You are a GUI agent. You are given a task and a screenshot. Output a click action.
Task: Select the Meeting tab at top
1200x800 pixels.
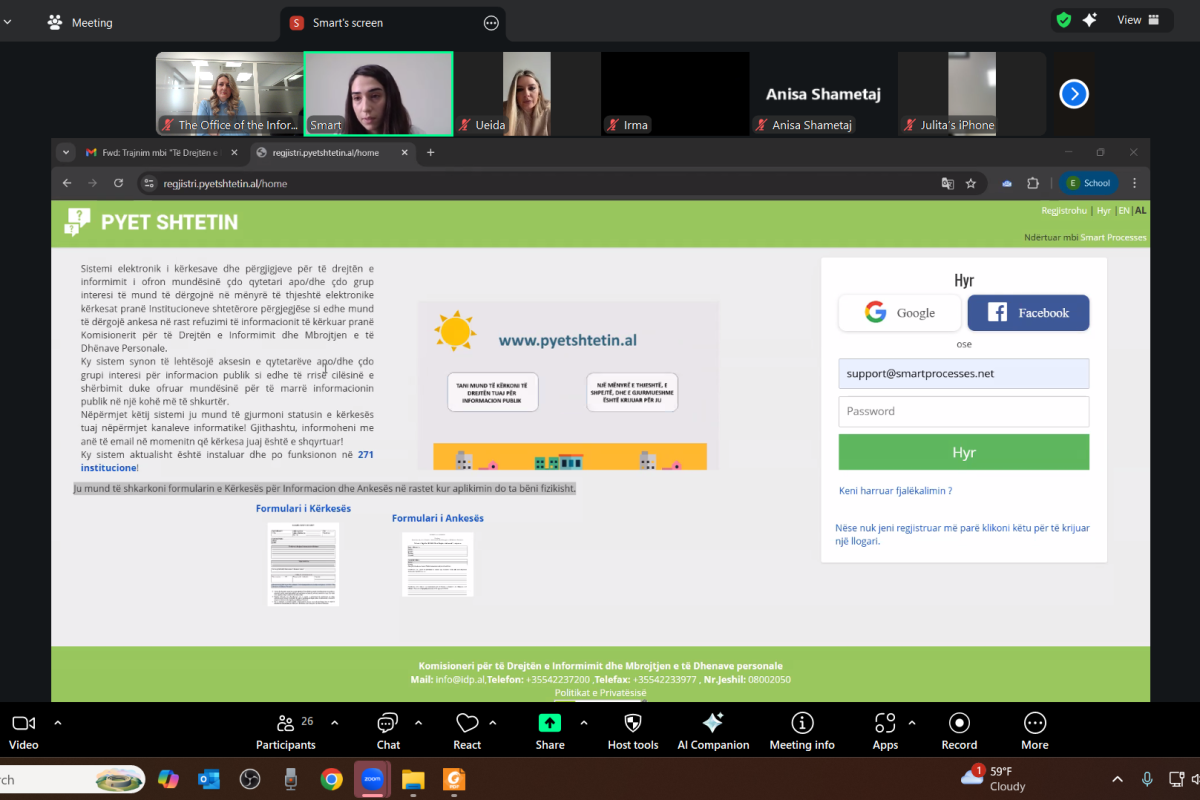click(80, 22)
